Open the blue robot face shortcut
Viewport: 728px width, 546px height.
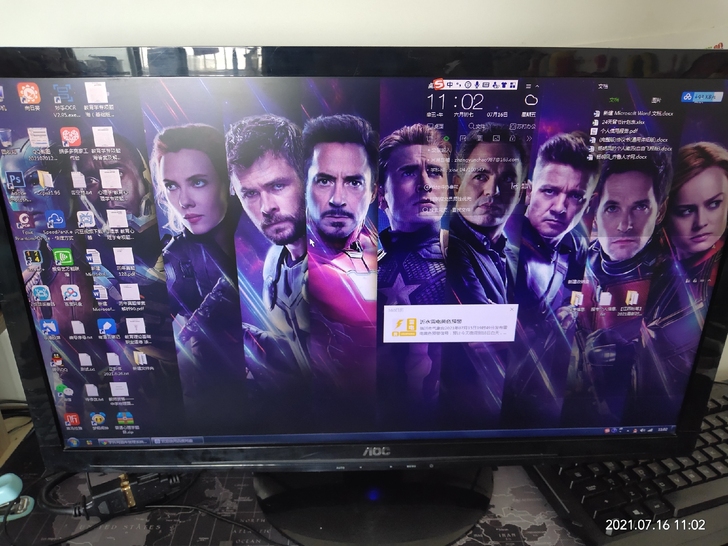pos(41,293)
